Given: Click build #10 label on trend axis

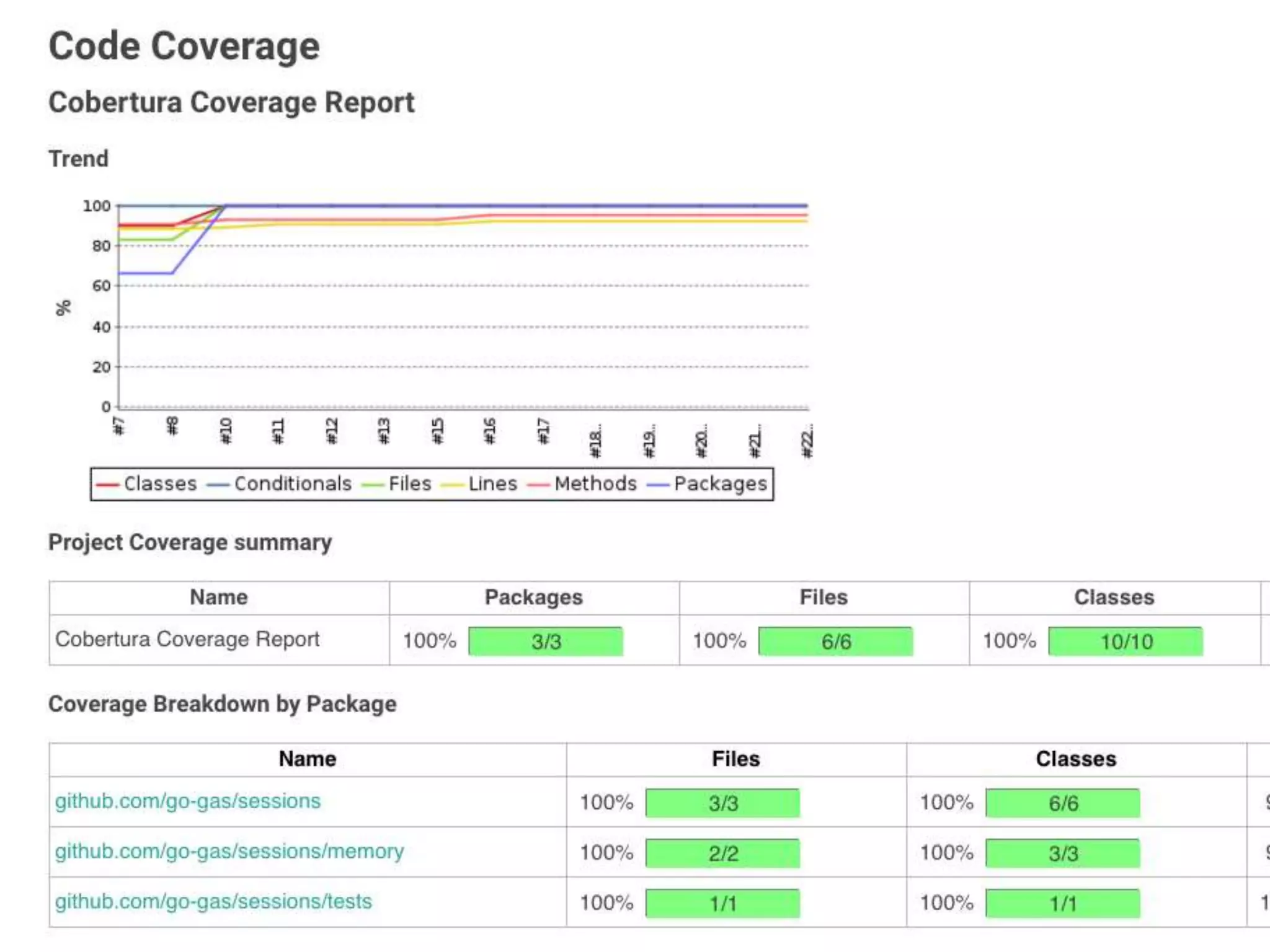Looking at the screenshot, I should click(x=226, y=431).
